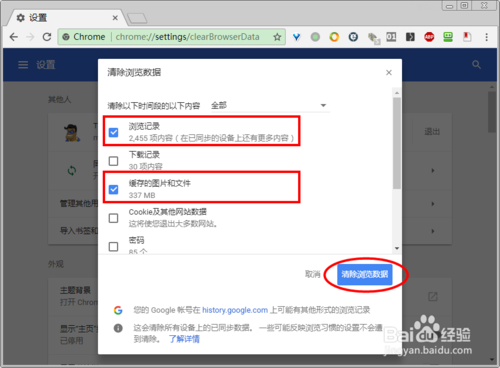
Task: Click the Chrome site info chip
Action: coord(84,37)
